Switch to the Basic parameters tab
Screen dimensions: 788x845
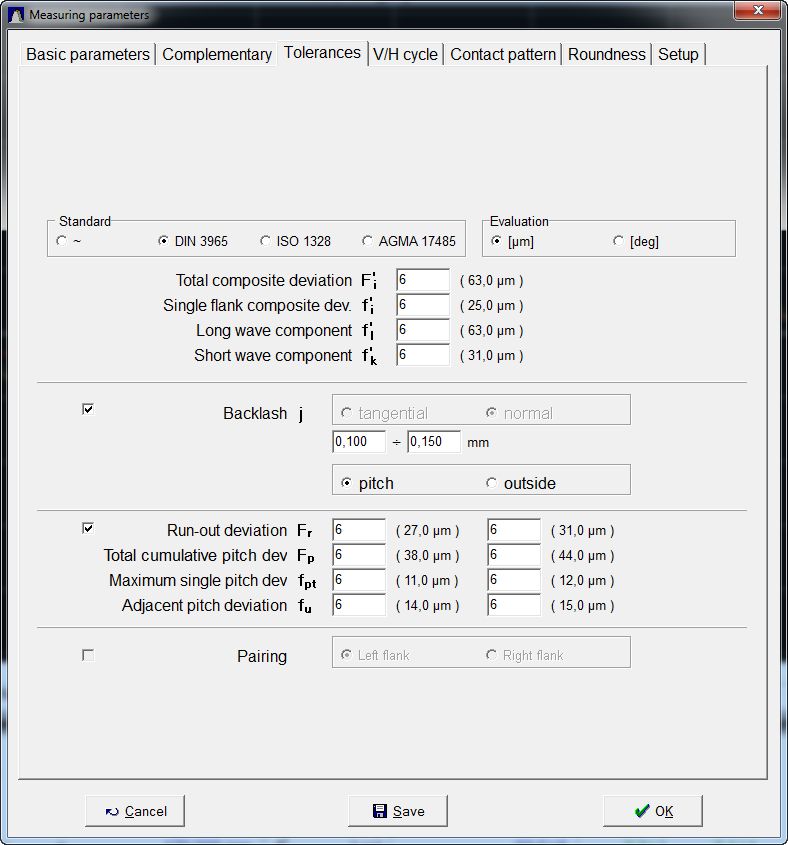click(x=88, y=55)
